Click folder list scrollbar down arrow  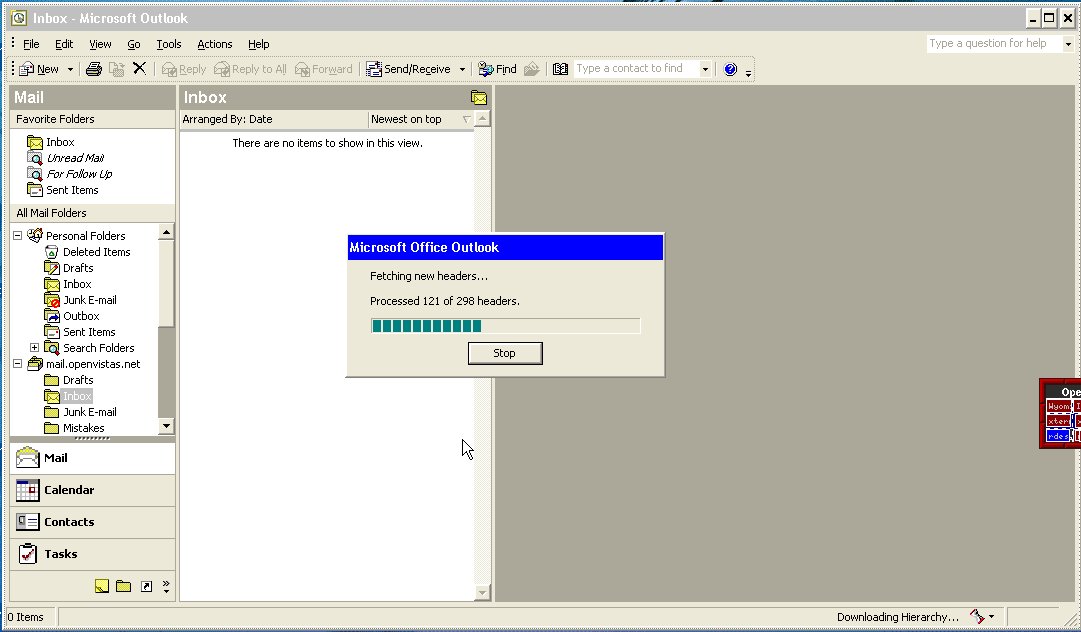click(x=165, y=427)
